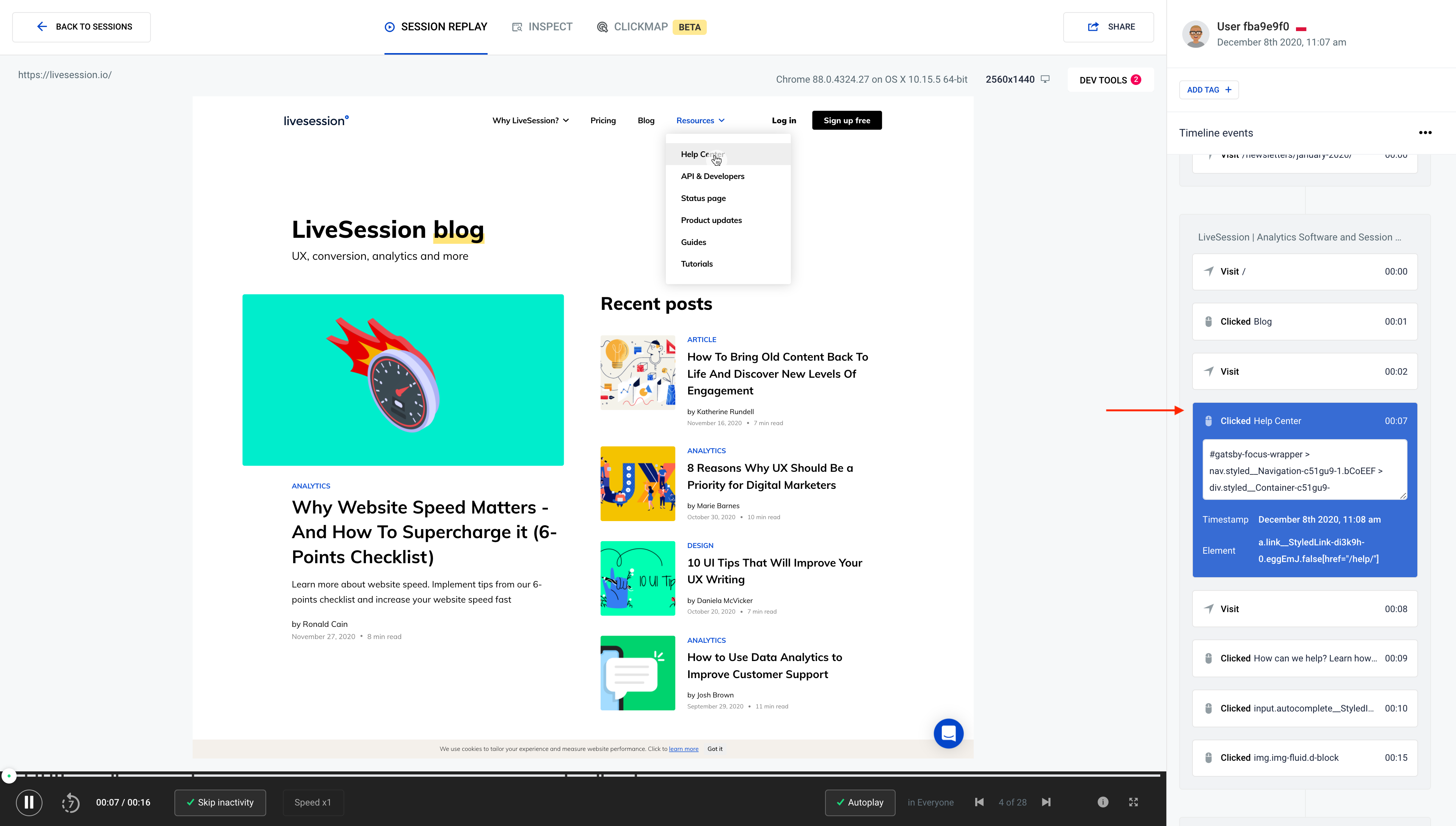
Task: Click the Clickmap Beta tab icon
Action: (601, 27)
